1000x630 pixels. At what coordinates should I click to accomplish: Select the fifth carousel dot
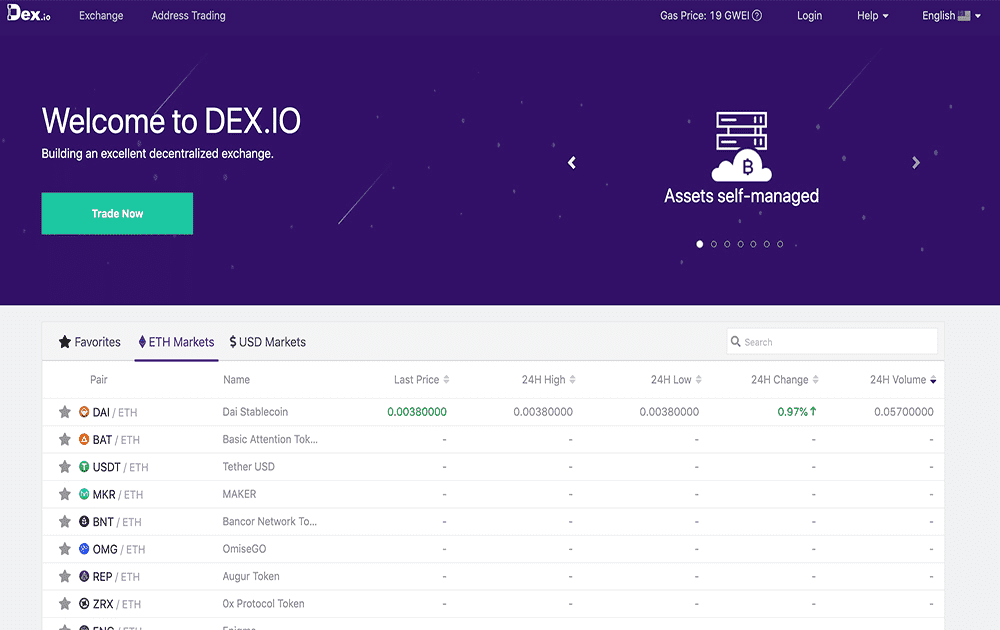753,243
